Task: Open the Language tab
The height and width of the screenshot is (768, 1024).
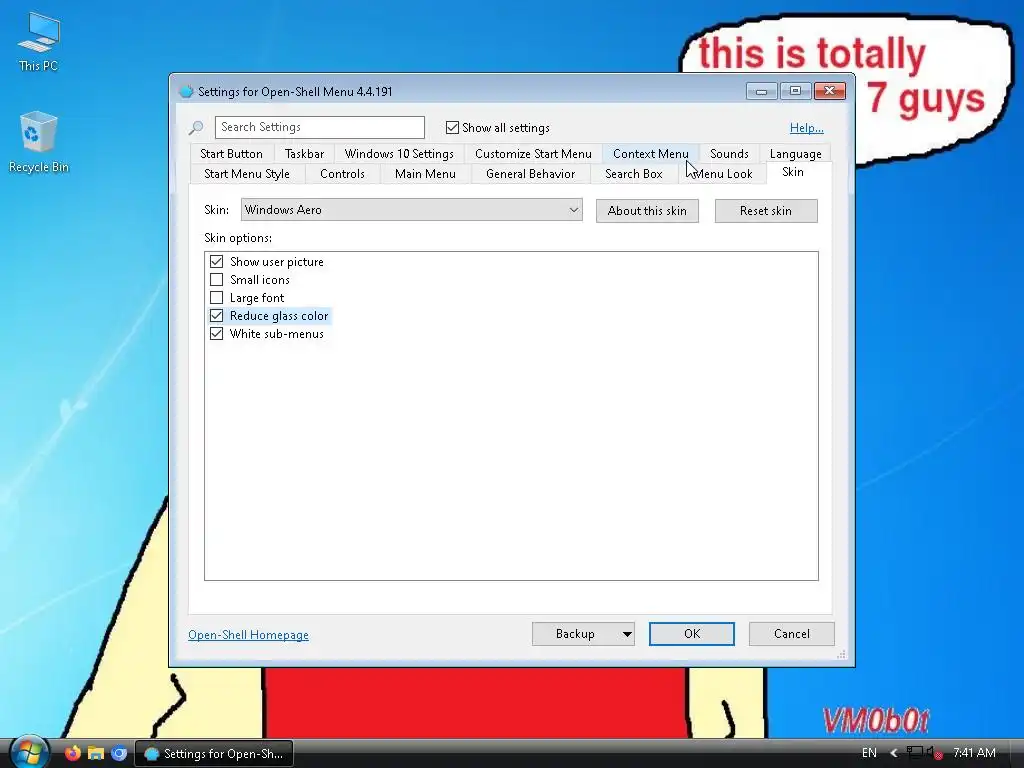Action: tap(795, 154)
